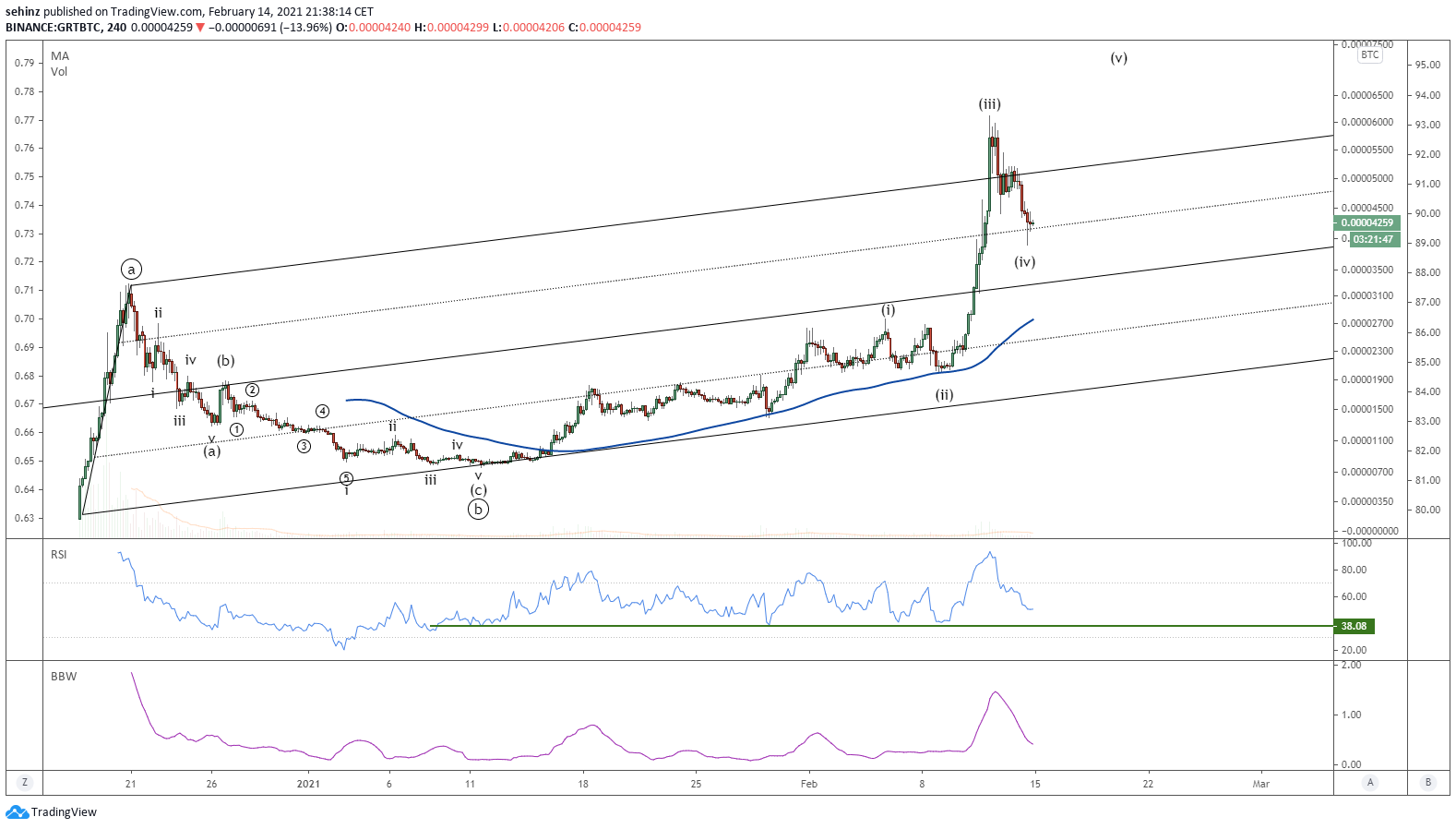Click the '2021' year marker on time axis

pos(308,784)
